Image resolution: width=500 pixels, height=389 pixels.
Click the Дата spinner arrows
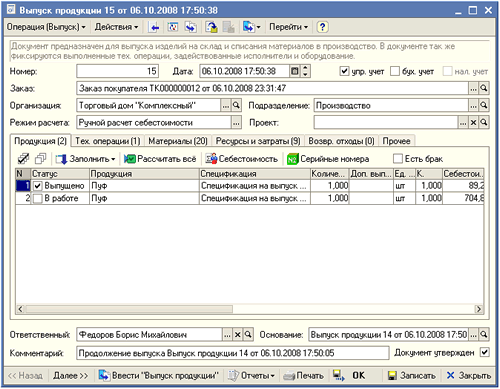click(x=305, y=71)
